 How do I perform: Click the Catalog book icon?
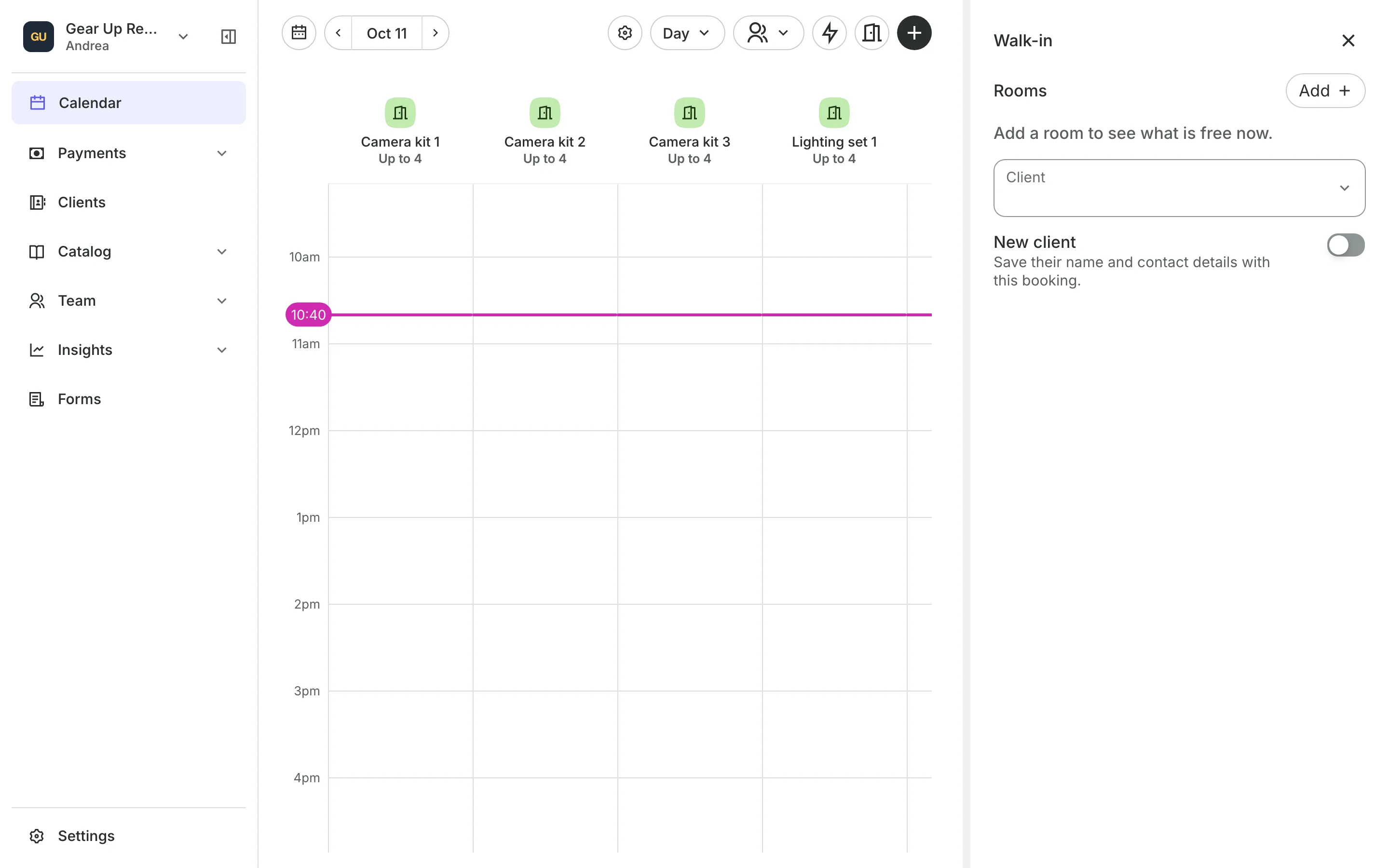37,251
